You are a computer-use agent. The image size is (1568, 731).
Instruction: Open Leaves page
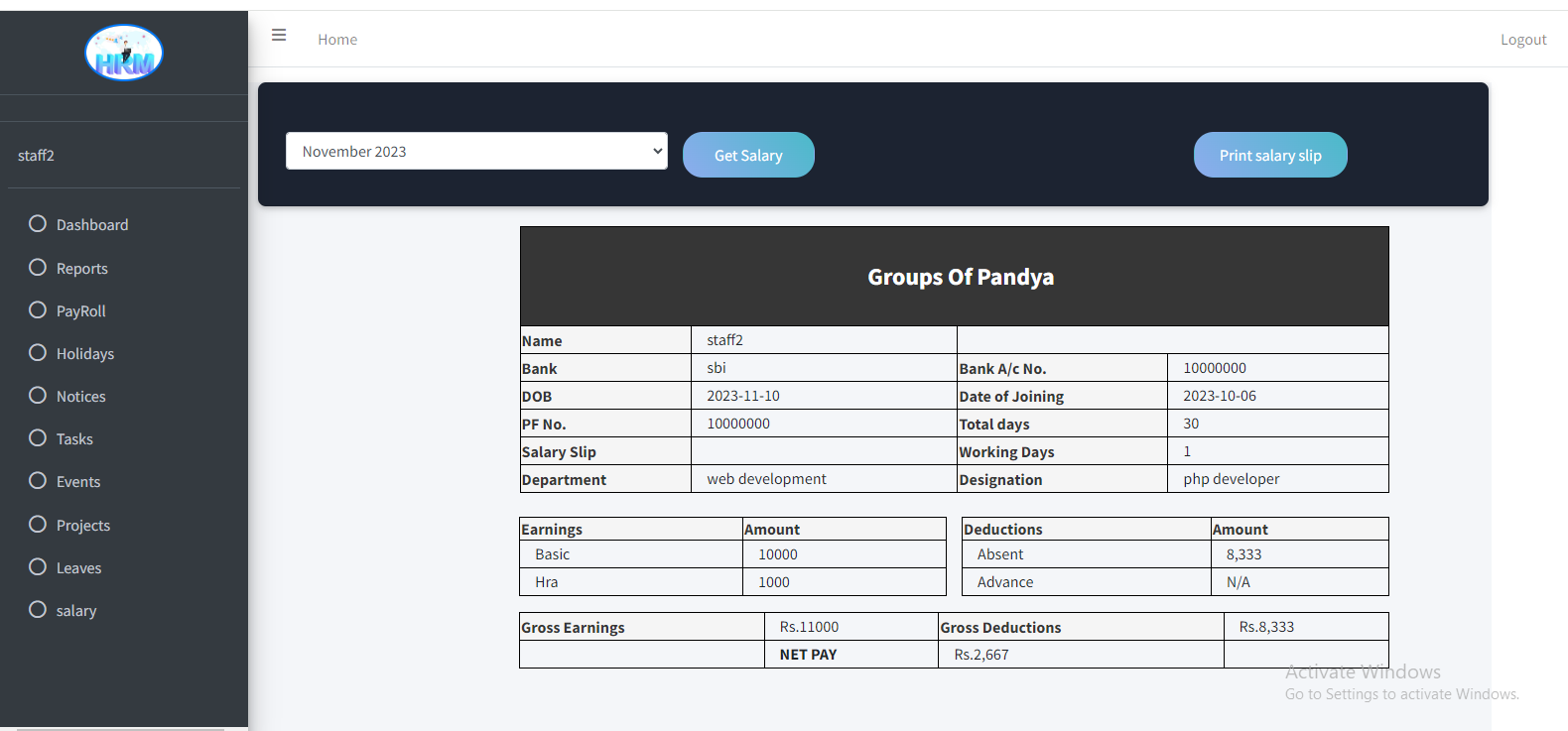click(x=79, y=568)
